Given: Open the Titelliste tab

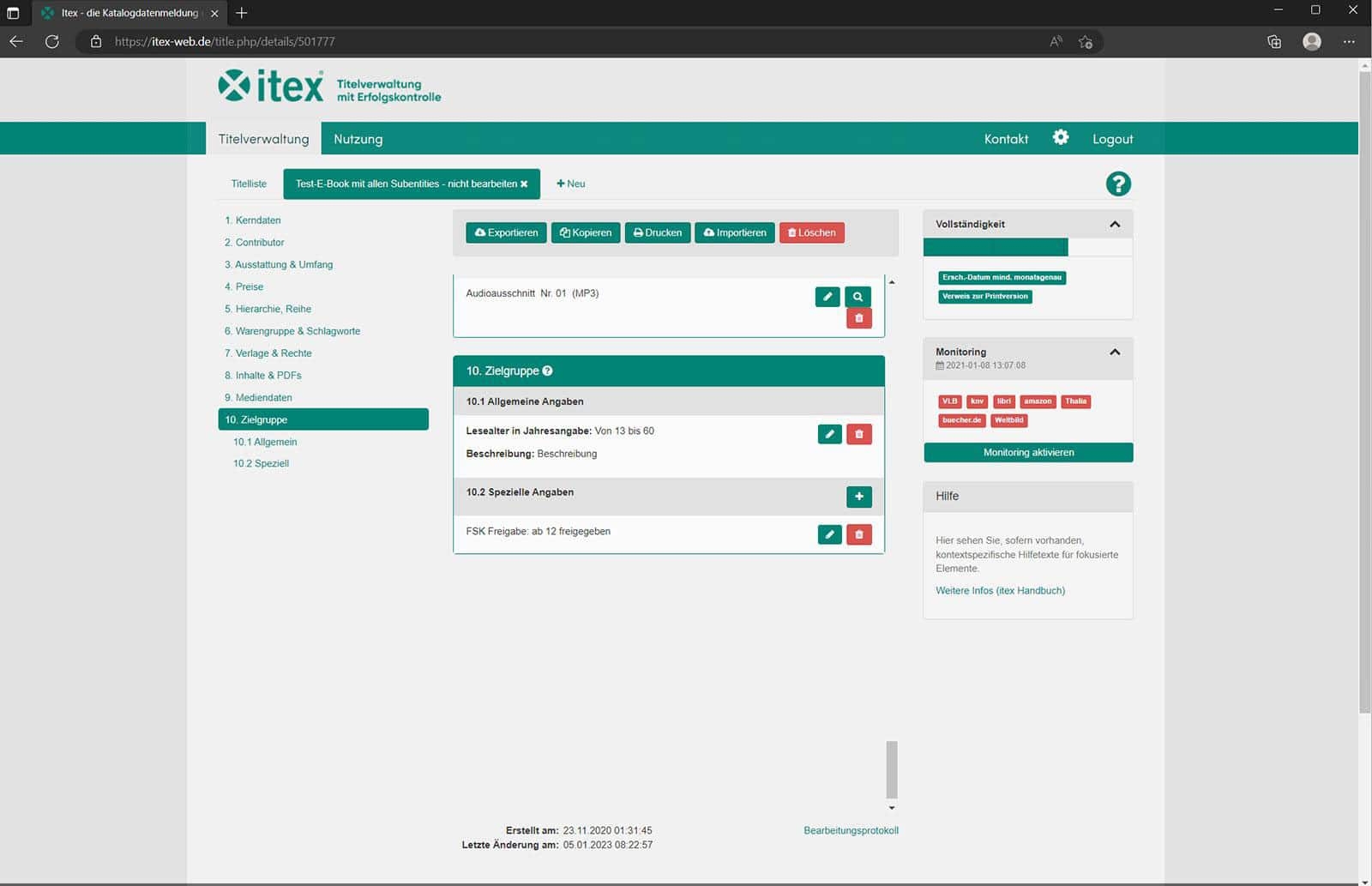Looking at the screenshot, I should tap(249, 184).
